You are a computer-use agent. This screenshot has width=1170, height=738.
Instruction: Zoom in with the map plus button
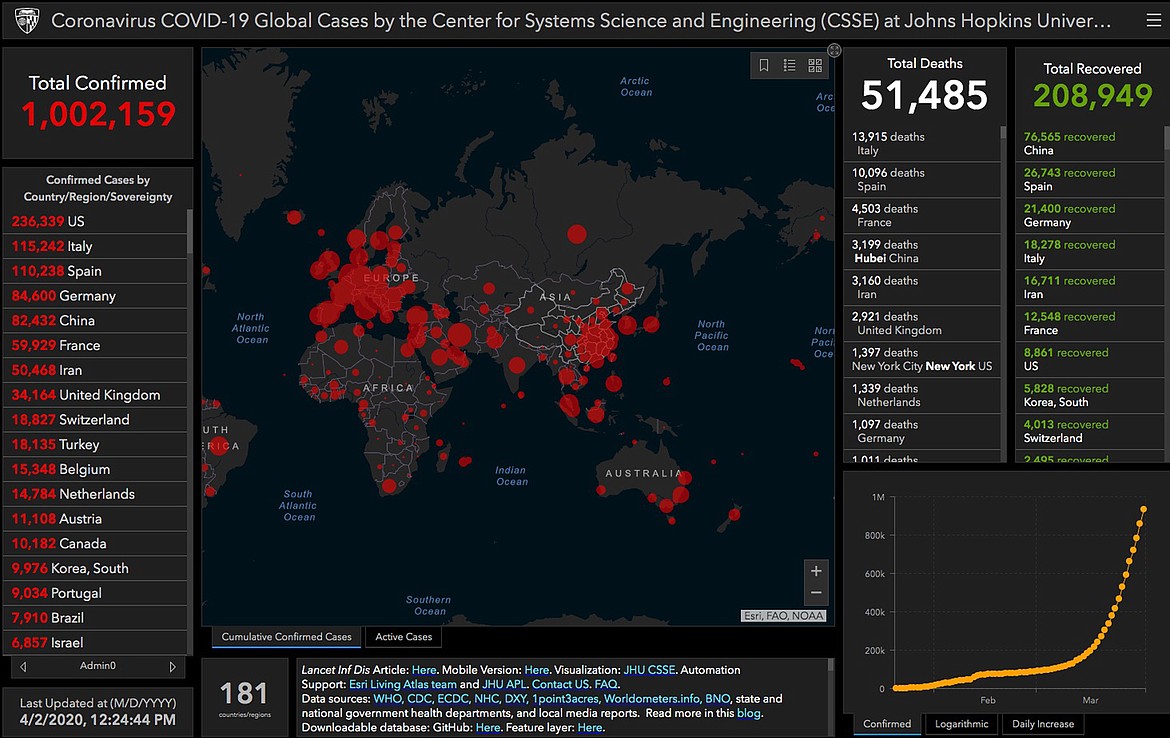816,571
